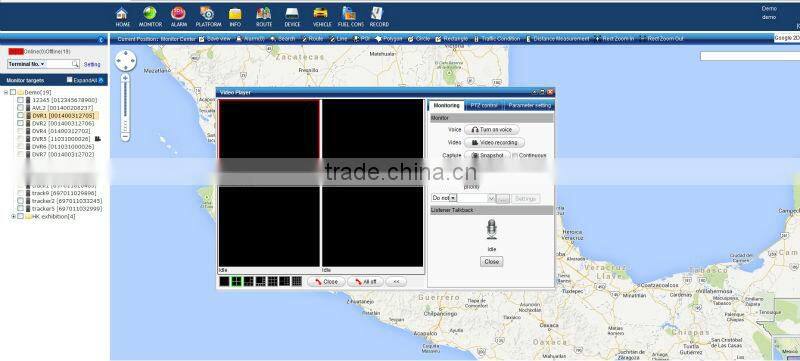
Task: Activate Rect Zoom In tool
Action: click(614, 39)
